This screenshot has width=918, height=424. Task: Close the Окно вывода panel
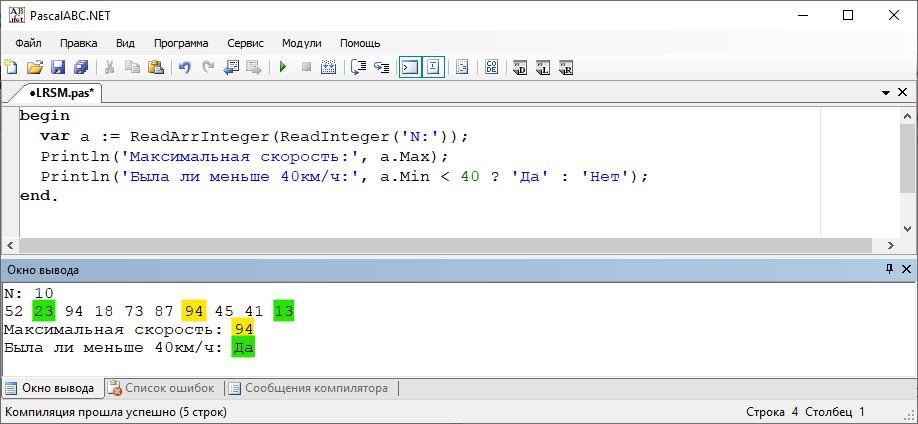pos(906,269)
